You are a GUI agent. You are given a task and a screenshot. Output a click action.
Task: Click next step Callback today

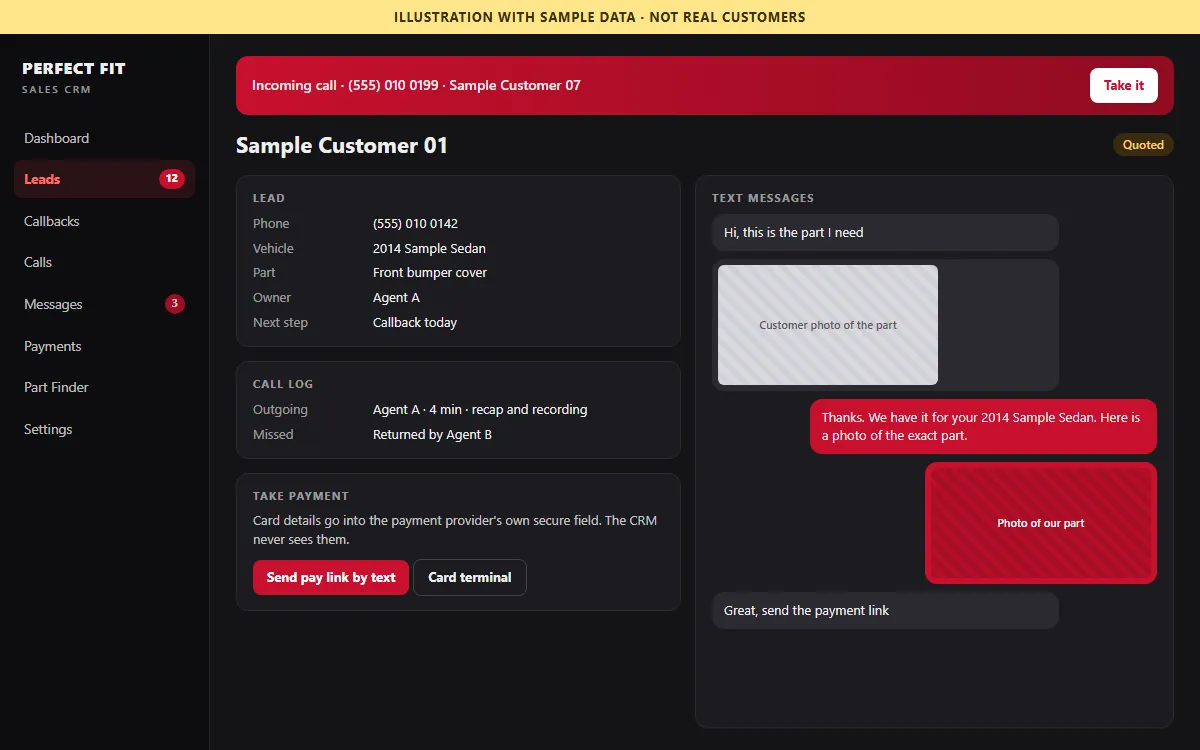pos(415,322)
